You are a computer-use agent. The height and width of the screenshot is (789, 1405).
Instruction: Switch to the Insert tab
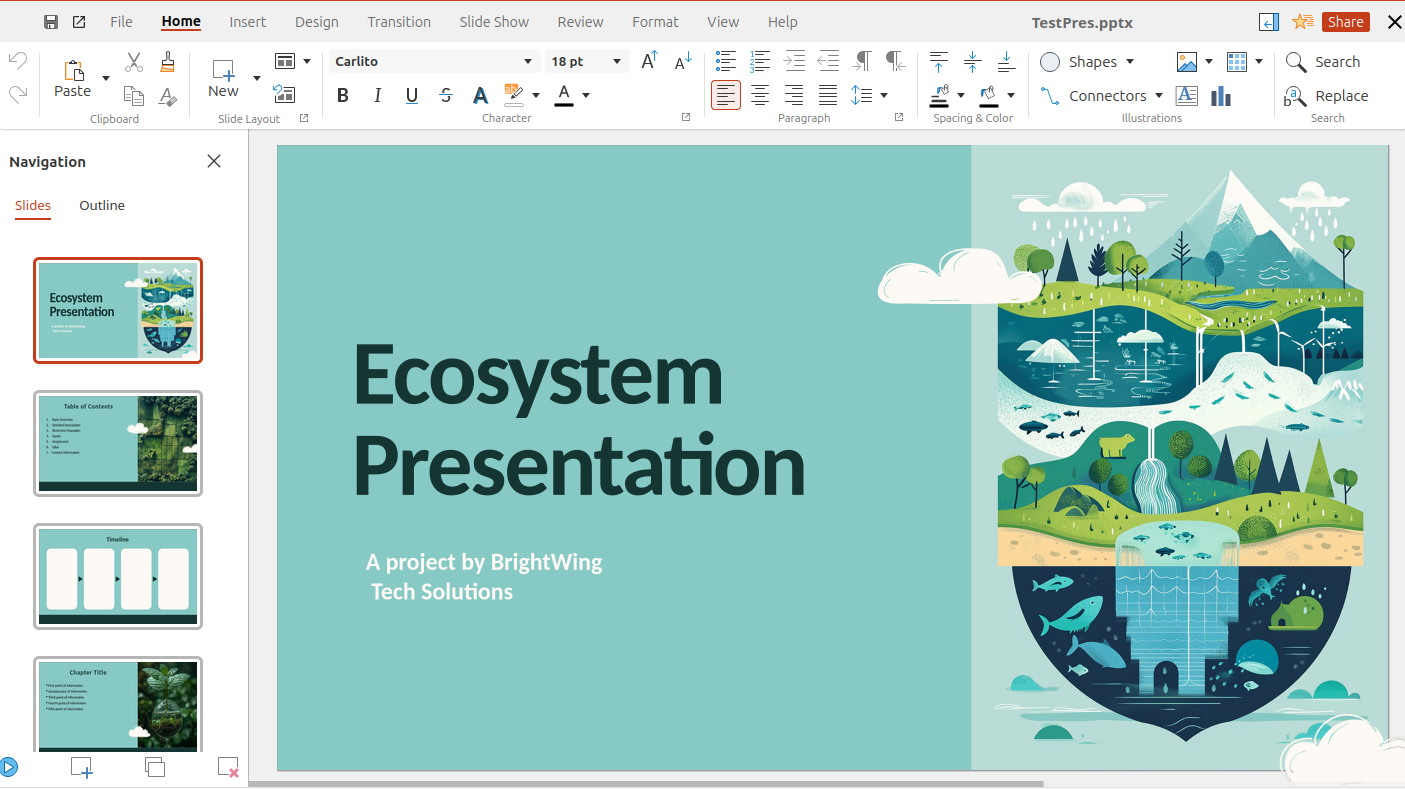247,22
